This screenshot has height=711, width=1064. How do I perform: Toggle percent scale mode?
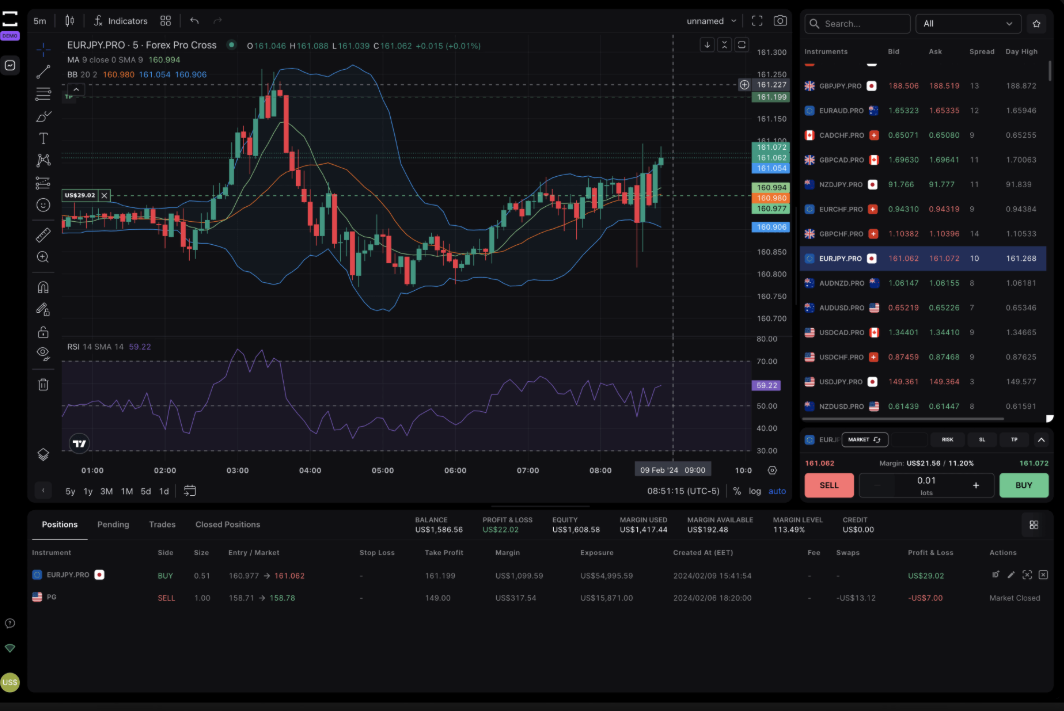(x=737, y=491)
